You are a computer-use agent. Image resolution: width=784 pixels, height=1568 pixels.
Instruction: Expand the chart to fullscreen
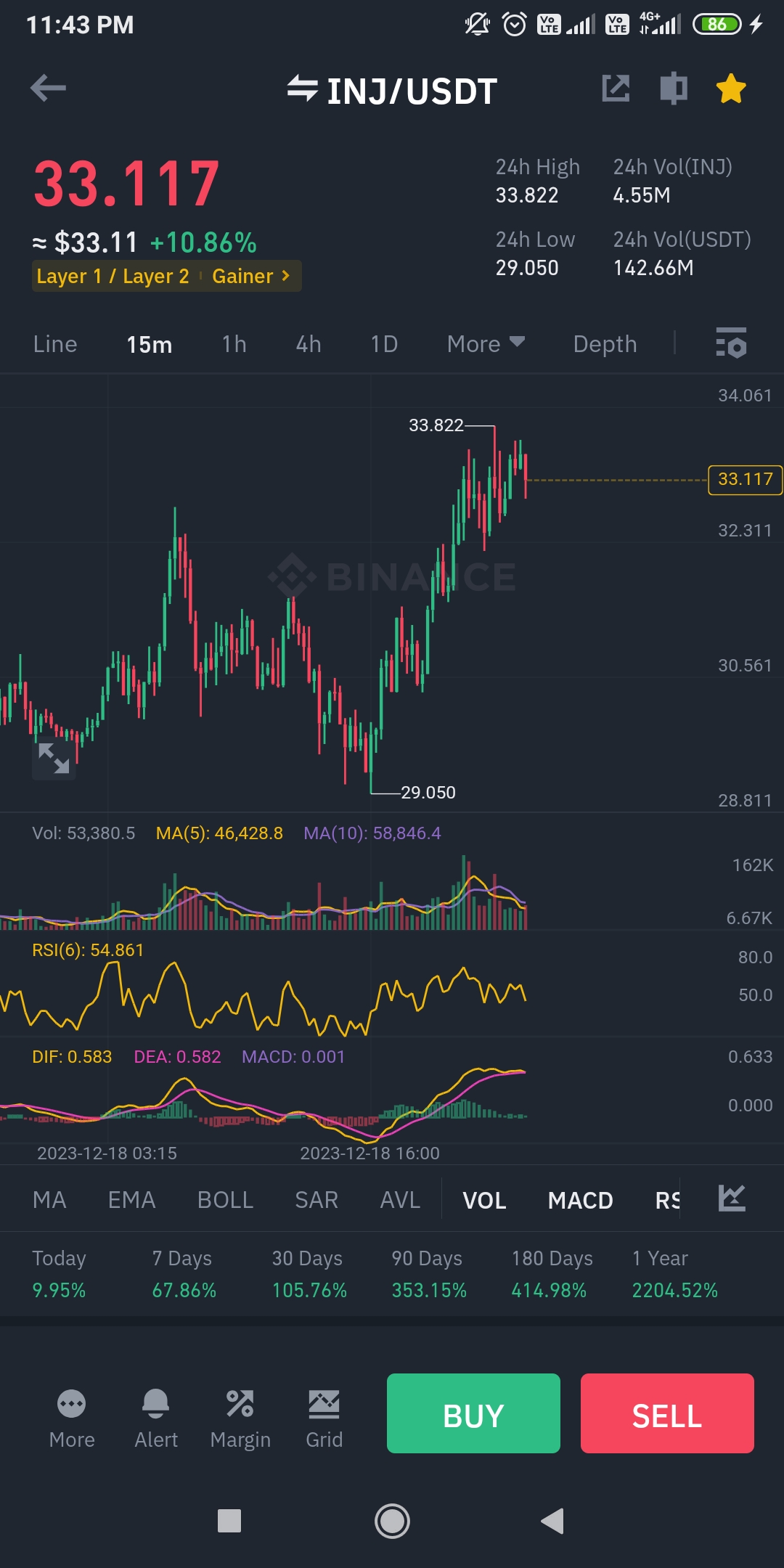click(54, 758)
